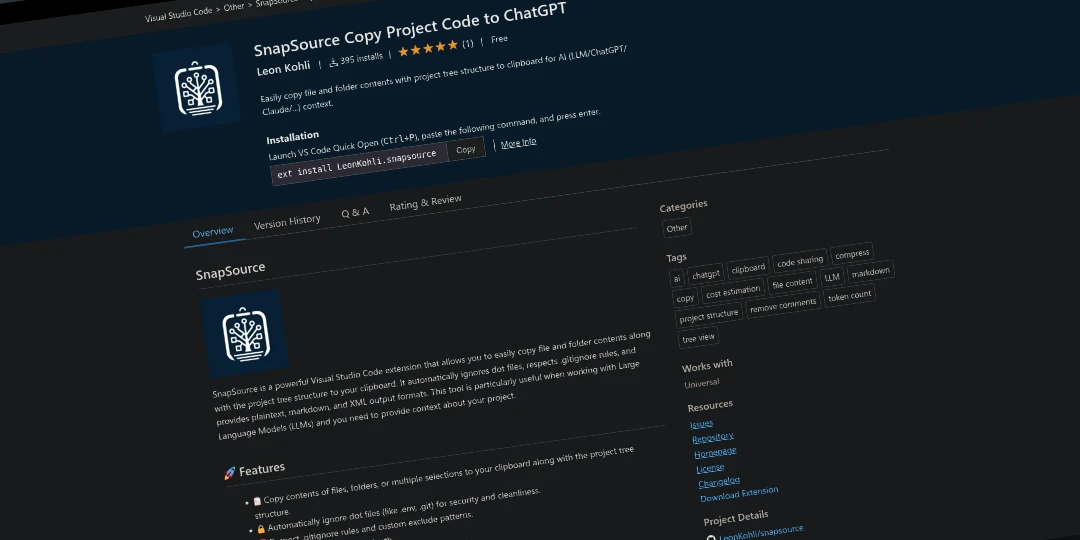Viewport: 1080px width, 540px height.
Task: Click the ext install LeonKohli.snapsource command field
Action: [x=358, y=163]
